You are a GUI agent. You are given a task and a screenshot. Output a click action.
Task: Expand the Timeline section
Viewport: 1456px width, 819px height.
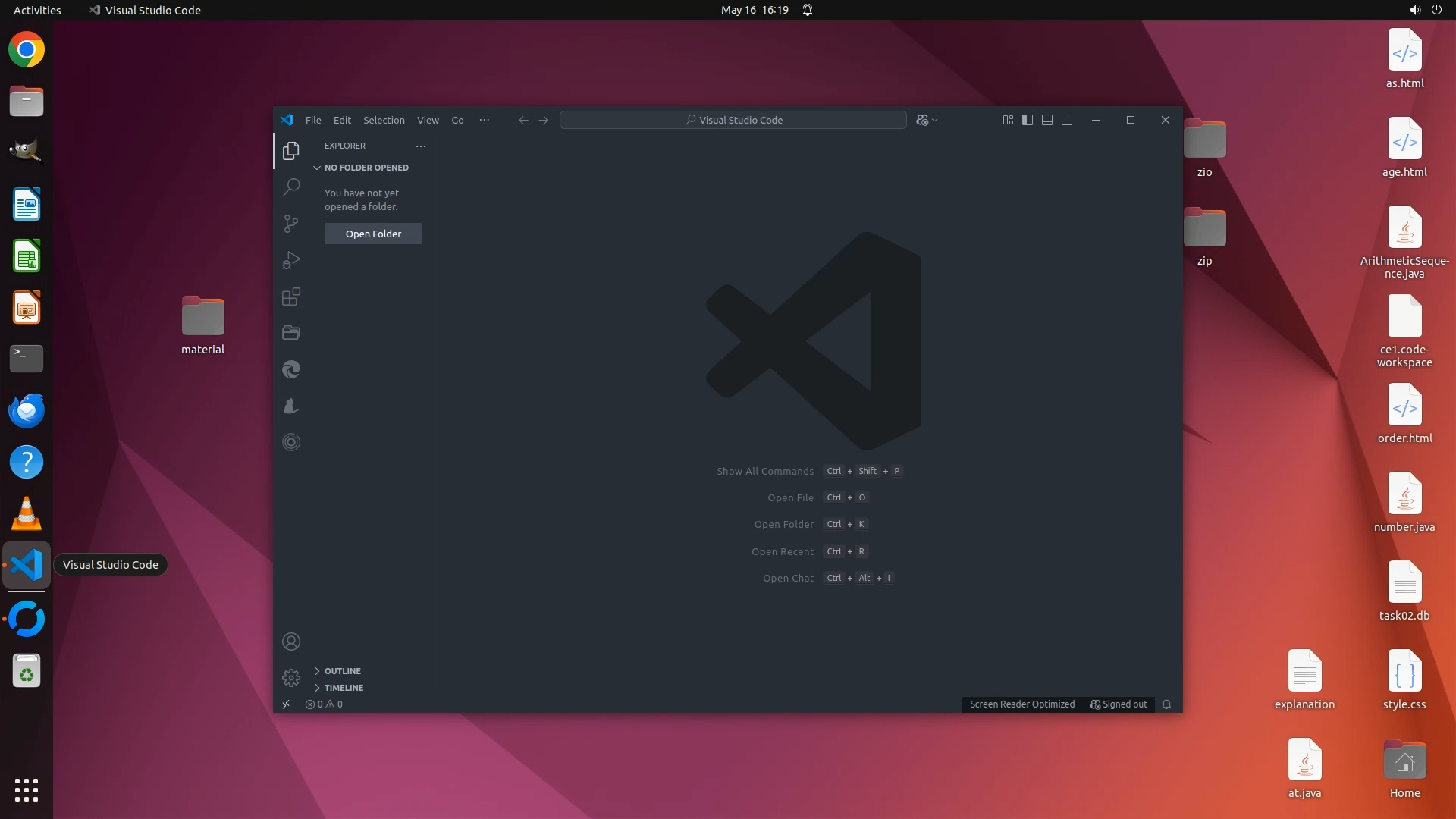coord(344,688)
